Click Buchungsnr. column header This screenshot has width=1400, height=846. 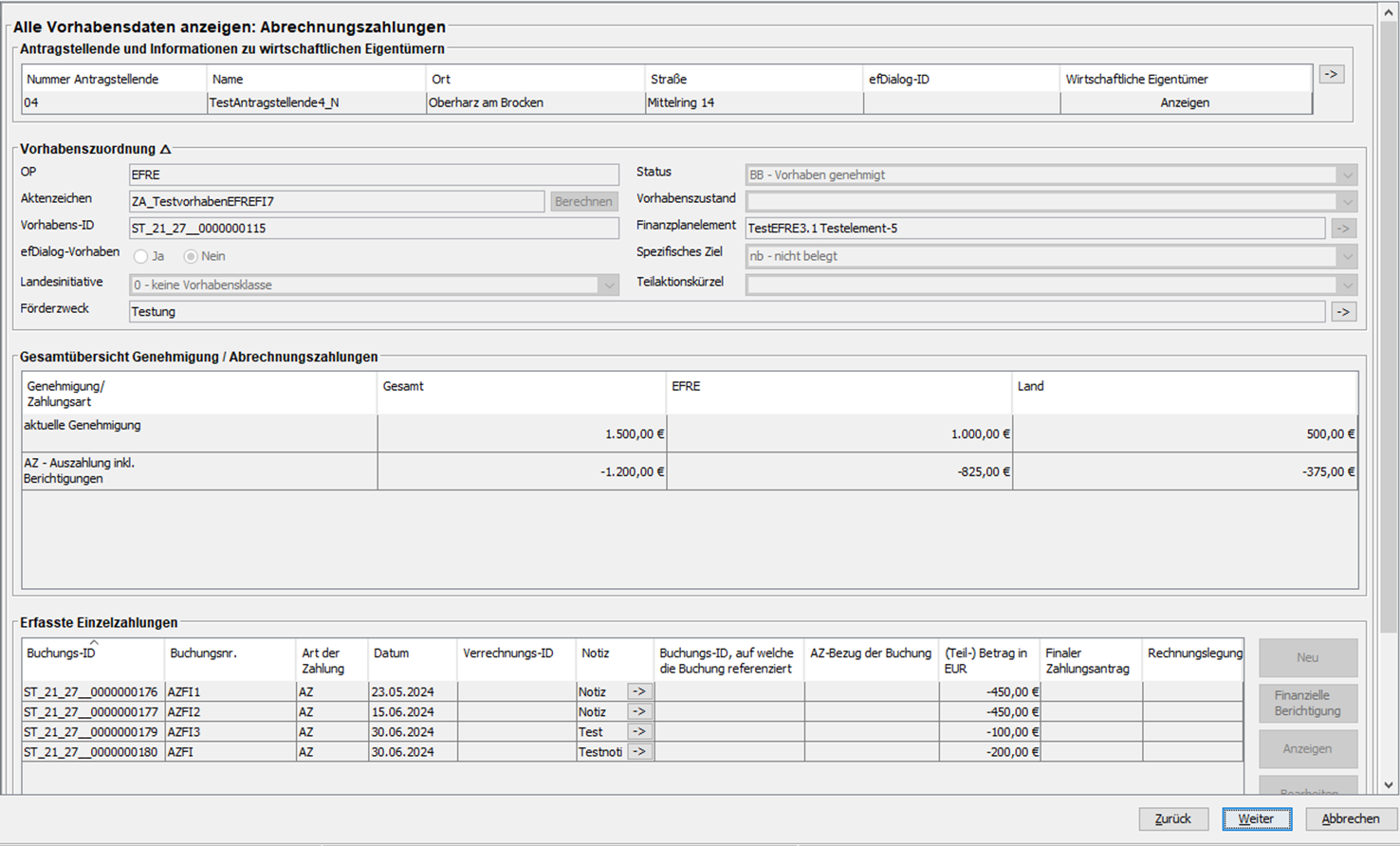click(230, 659)
